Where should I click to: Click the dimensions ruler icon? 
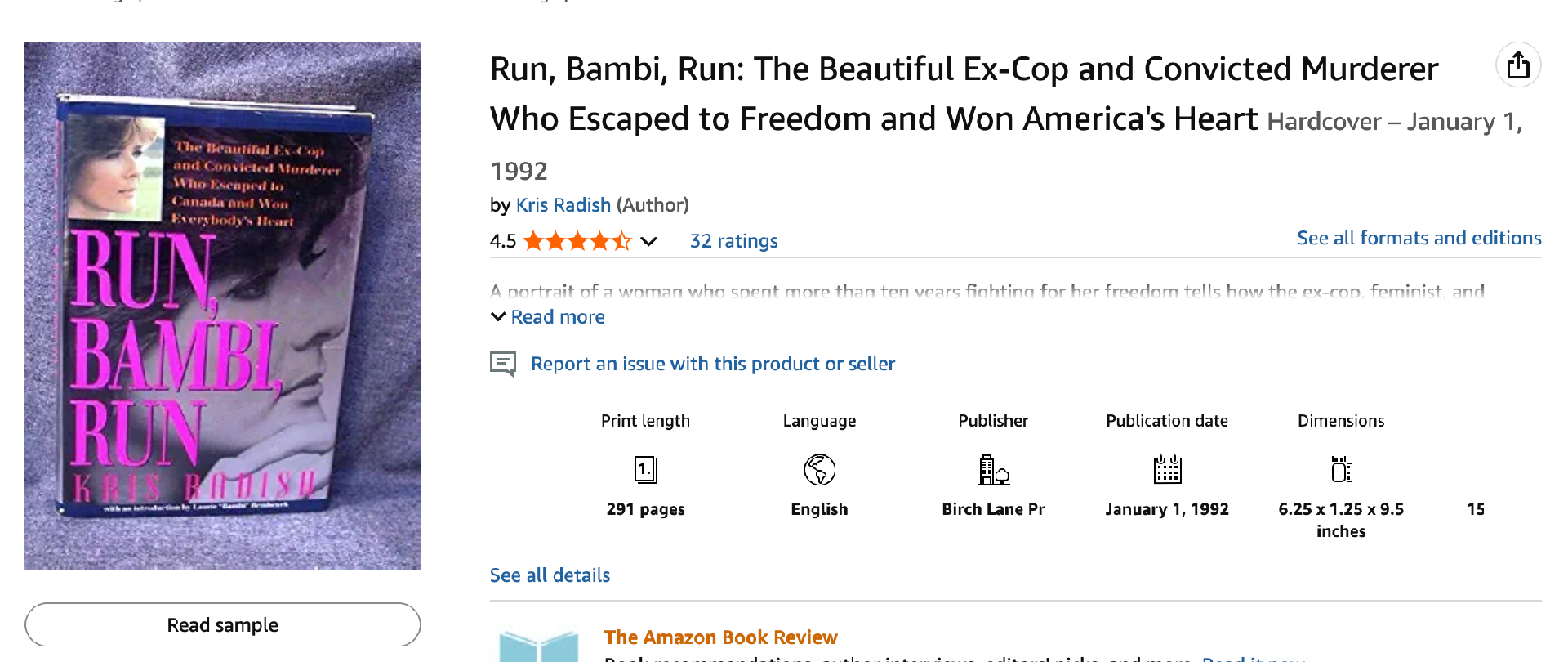tap(1341, 470)
